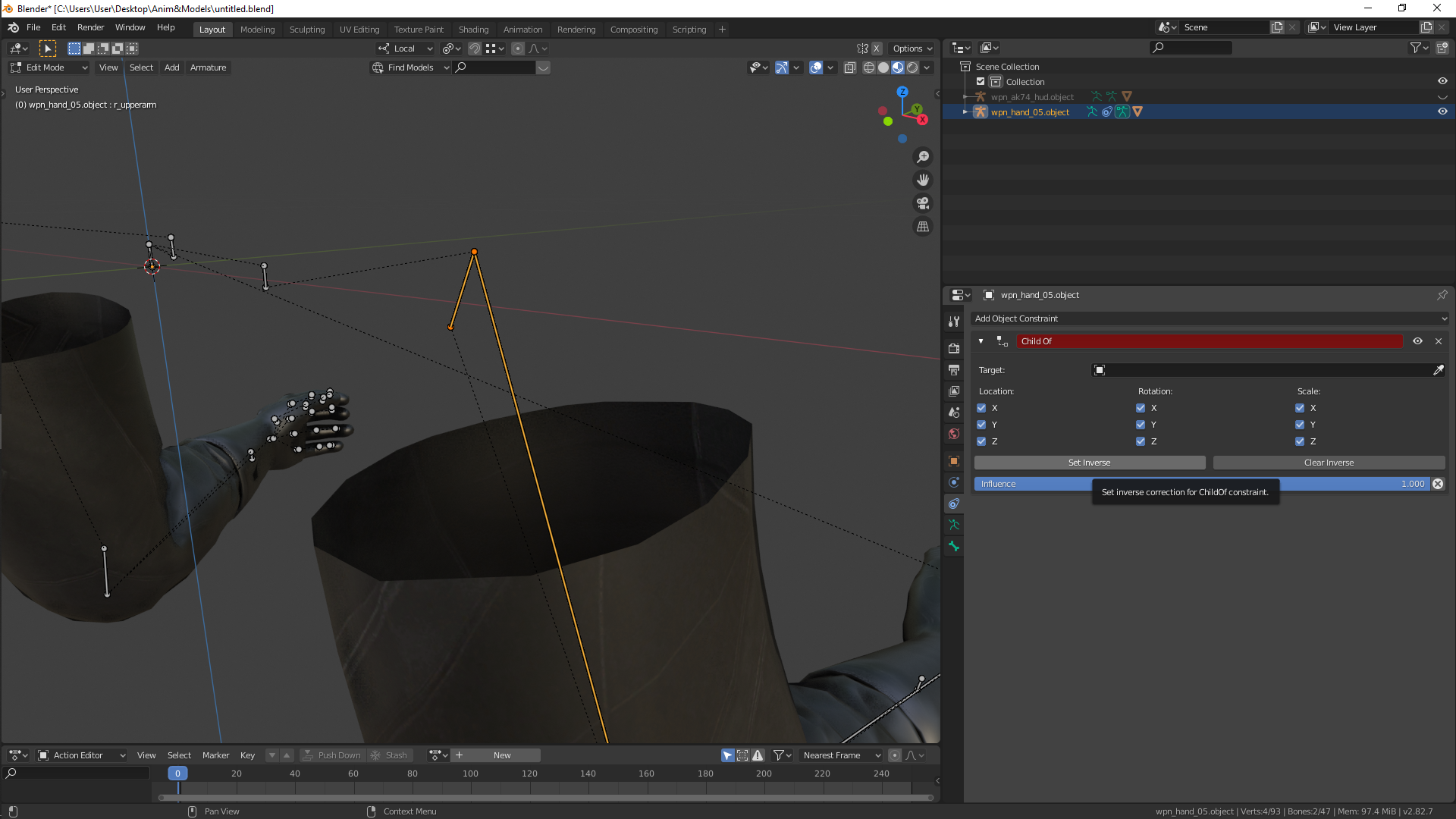Click the Clear Inverse button
Viewport: 1456px width, 819px height.
point(1329,463)
